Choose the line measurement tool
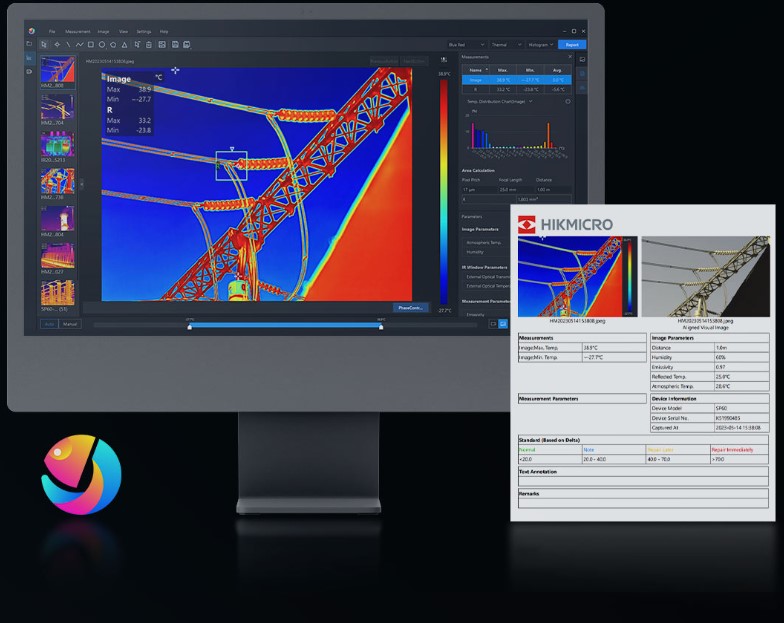The image size is (784, 623). click(x=67, y=45)
